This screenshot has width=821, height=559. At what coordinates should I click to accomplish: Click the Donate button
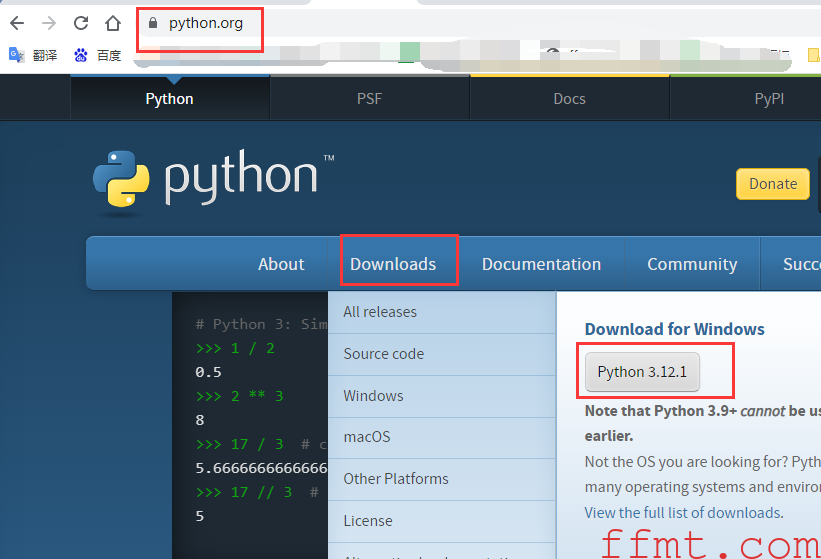tap(773, 184)
